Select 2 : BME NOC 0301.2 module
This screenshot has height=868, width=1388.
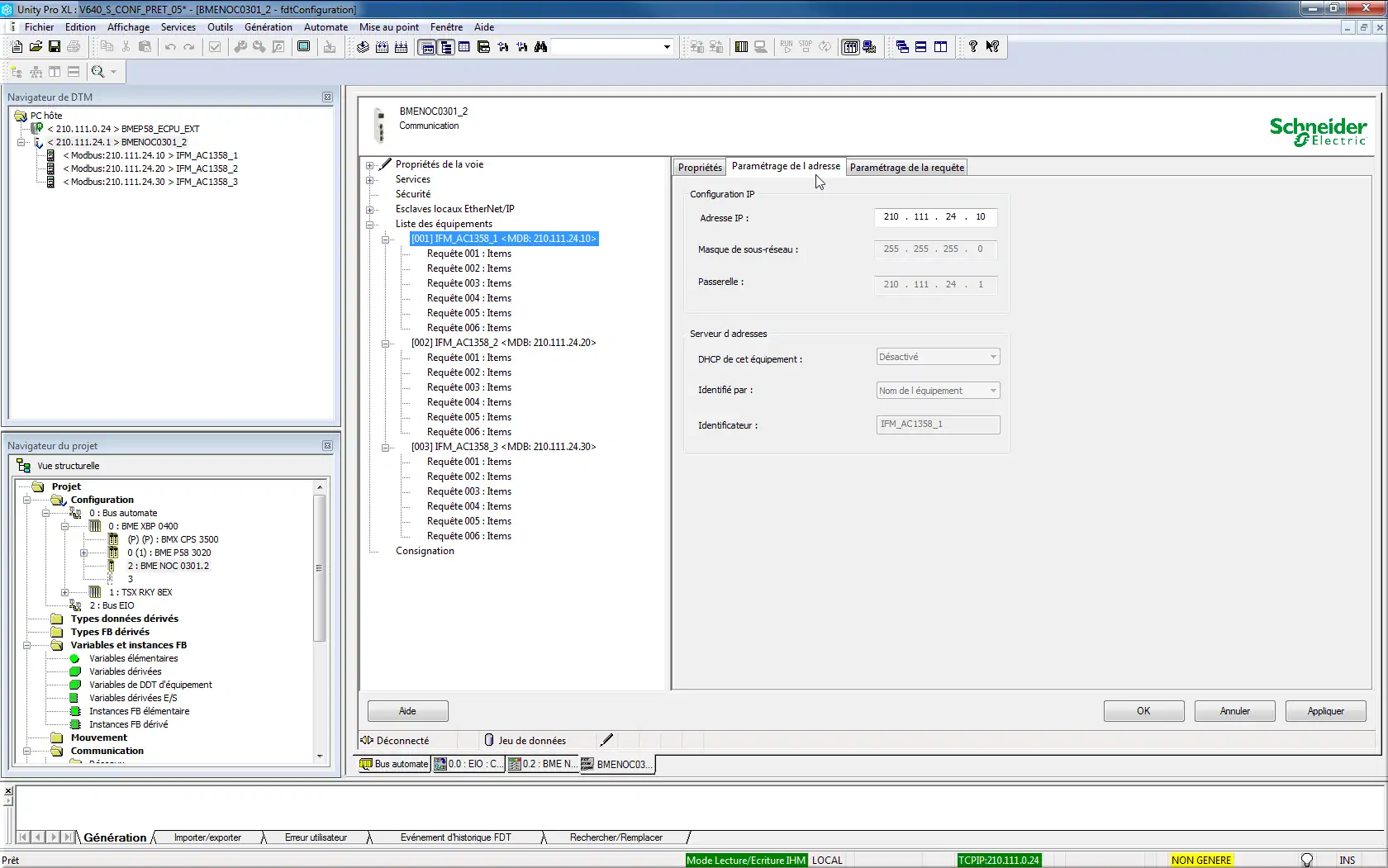[169, 566]
